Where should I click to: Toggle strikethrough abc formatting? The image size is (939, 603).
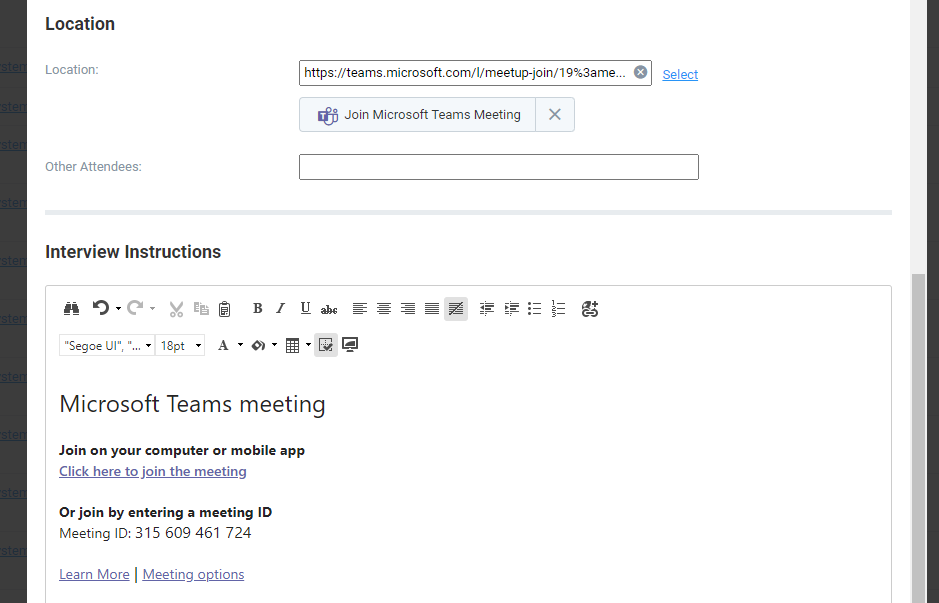coord(329,309)
